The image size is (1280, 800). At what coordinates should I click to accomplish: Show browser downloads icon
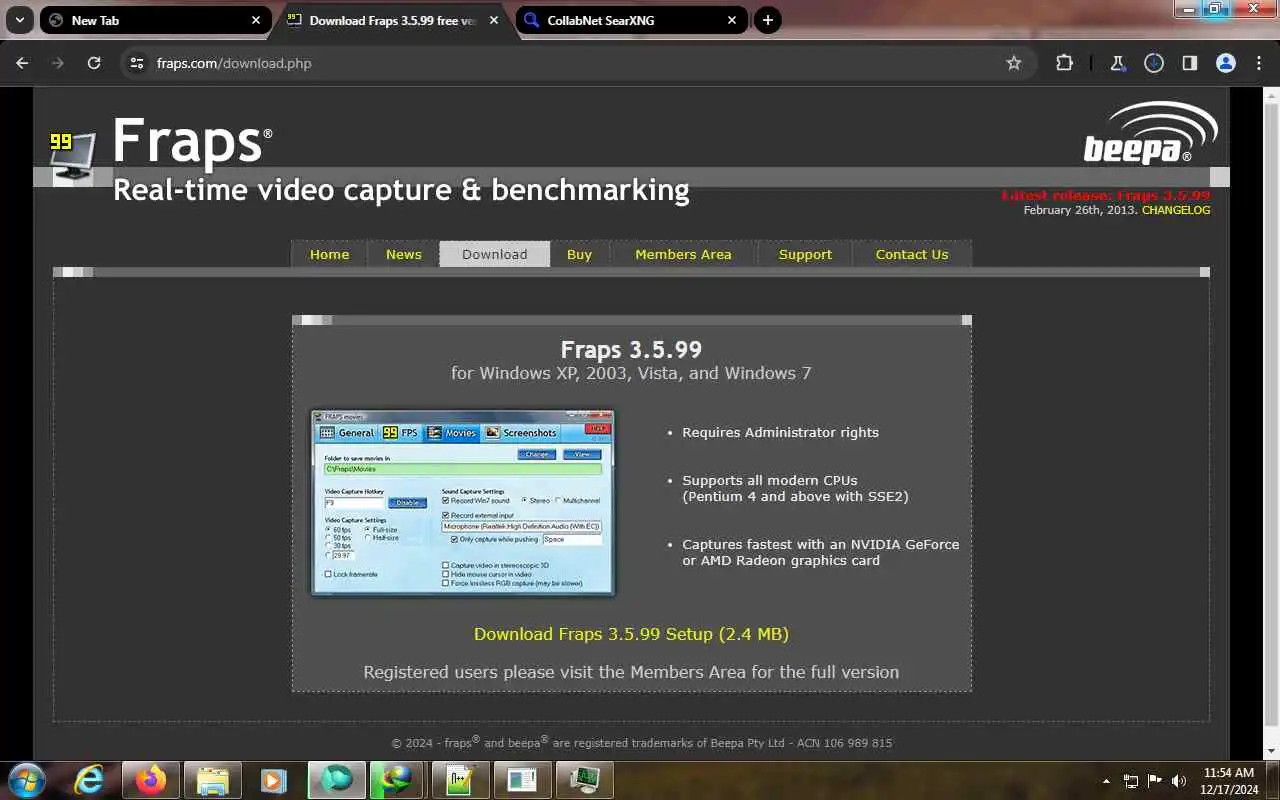(x=1153, y=63)
